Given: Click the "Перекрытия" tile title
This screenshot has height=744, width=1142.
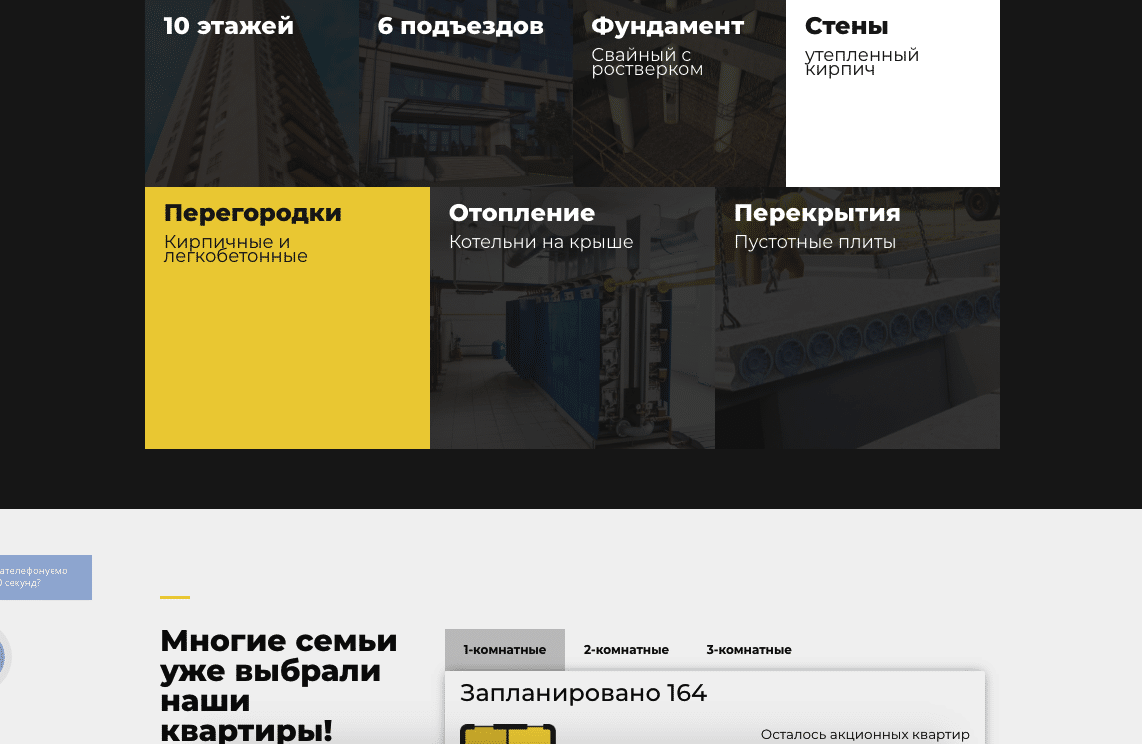Looking at the screenshot, I should [x=816, y=213].
